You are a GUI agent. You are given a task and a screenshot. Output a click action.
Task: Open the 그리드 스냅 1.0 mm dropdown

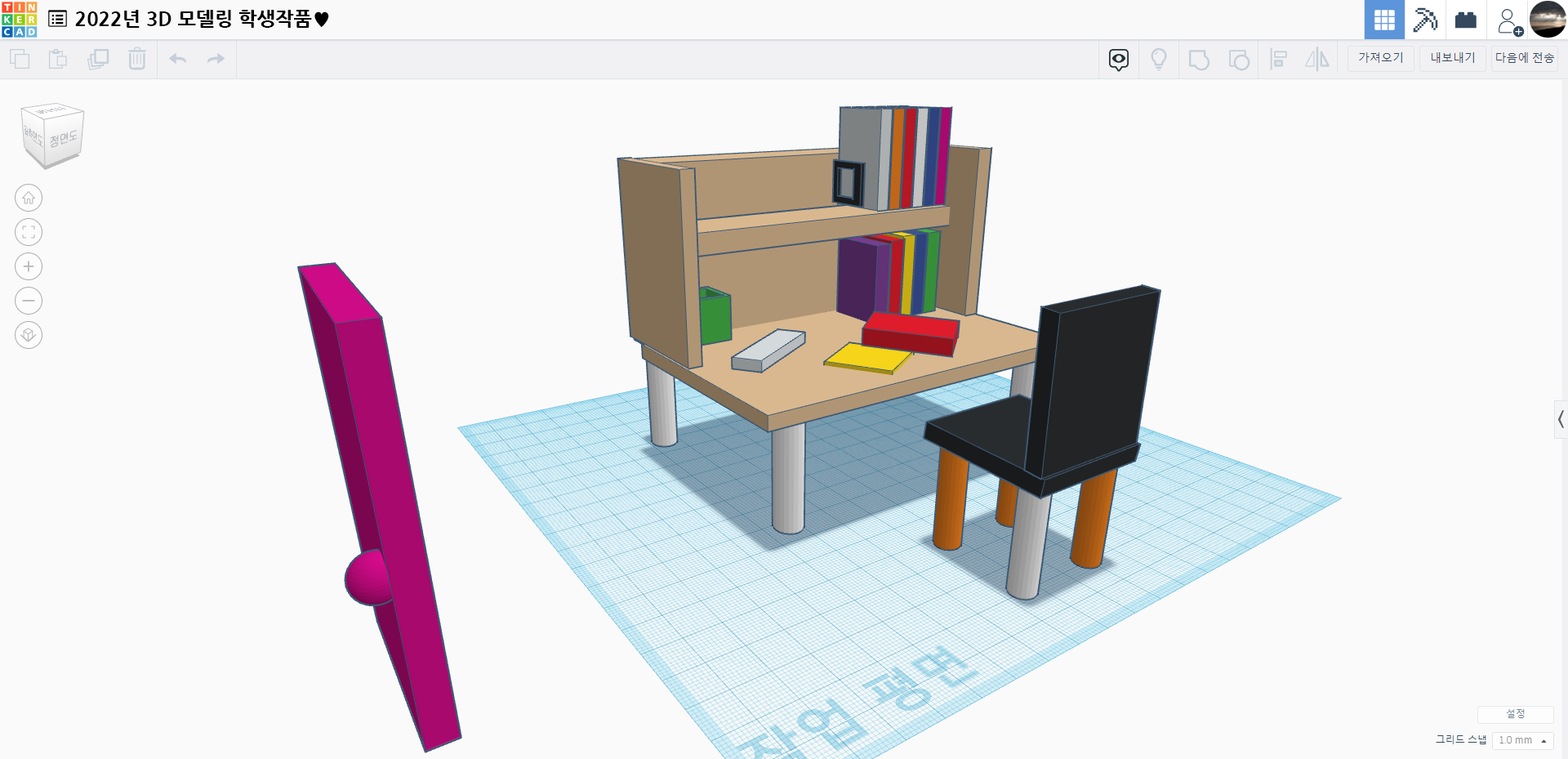pyautogui.click(x=1522, y=740)
